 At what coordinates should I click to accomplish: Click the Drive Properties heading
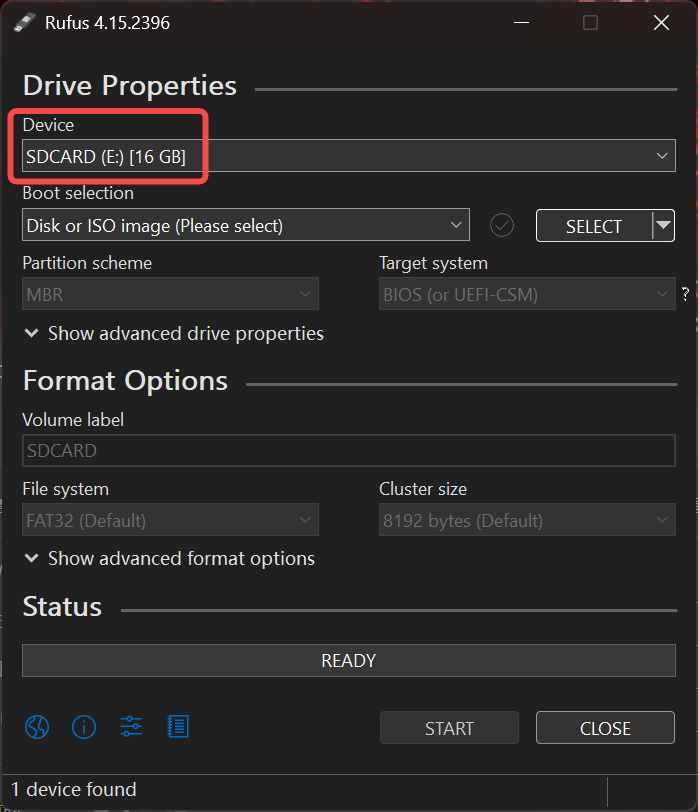tap(130, 86)
